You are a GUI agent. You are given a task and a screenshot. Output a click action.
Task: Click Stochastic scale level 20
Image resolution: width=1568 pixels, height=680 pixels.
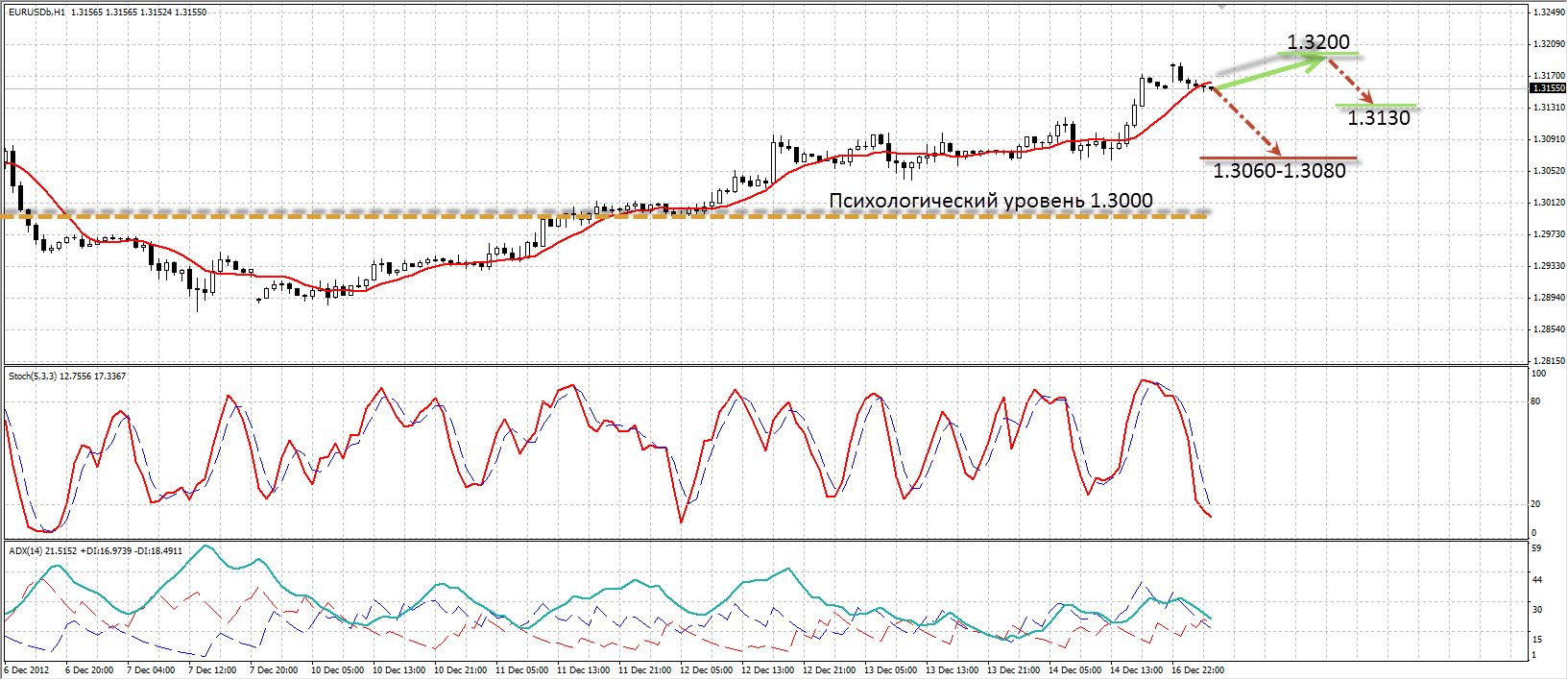1535,504
